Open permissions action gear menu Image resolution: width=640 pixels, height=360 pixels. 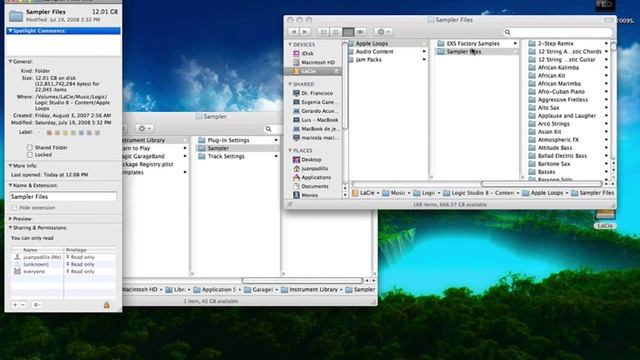click(36, 305)
